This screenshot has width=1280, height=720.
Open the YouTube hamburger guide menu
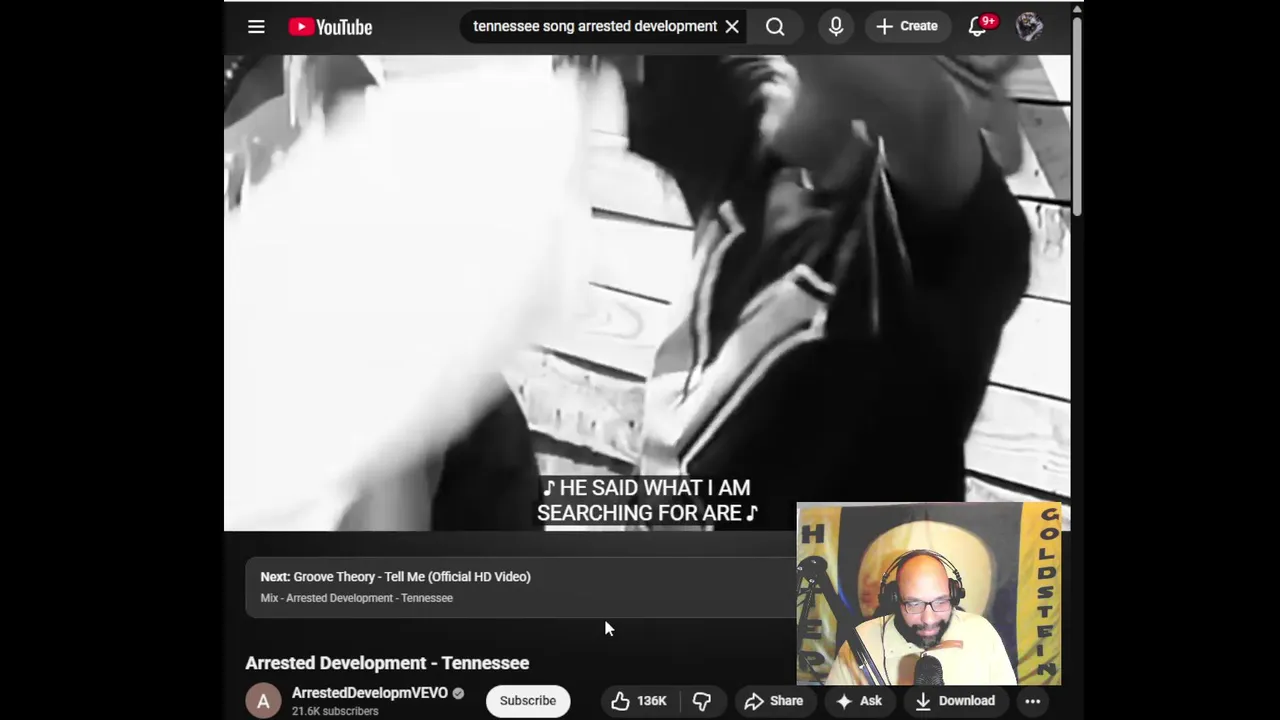(x=256, y=27)
